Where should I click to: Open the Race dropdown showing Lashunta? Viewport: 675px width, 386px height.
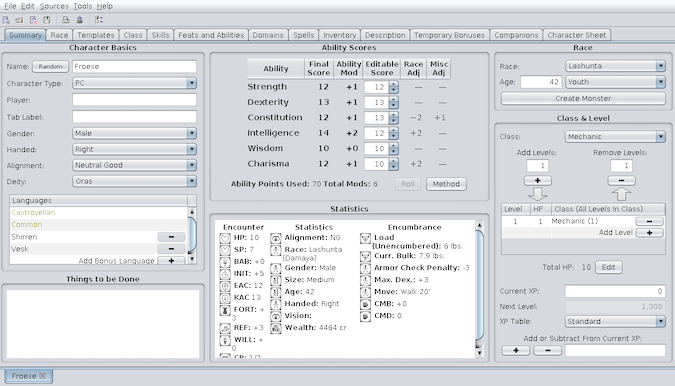pos(615,66)
